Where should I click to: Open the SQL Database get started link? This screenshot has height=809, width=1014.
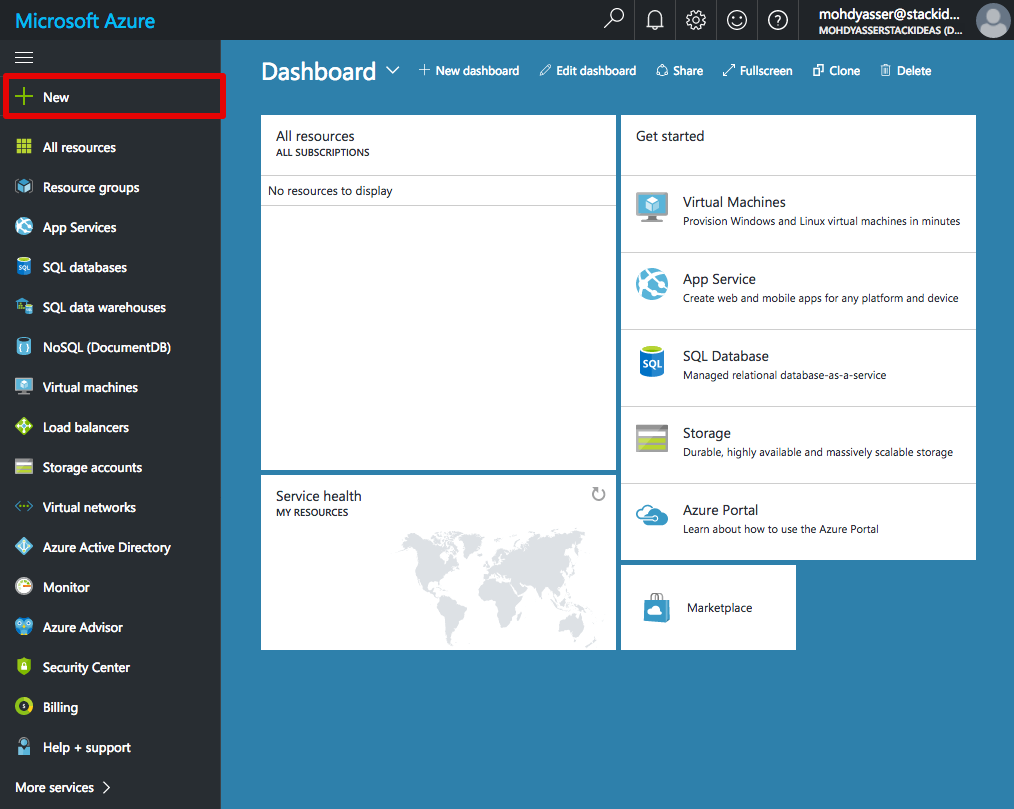[798, 367]
